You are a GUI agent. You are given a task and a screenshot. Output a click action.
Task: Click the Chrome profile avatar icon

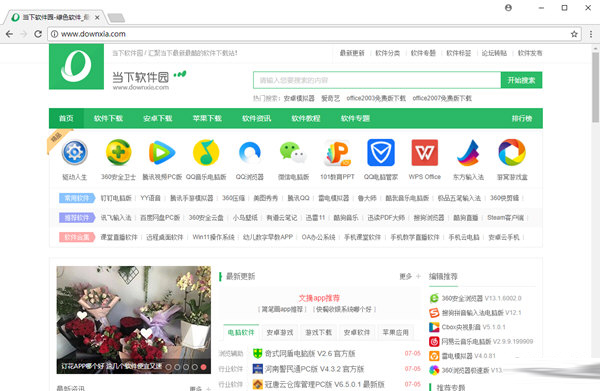[x=508, y=8]
